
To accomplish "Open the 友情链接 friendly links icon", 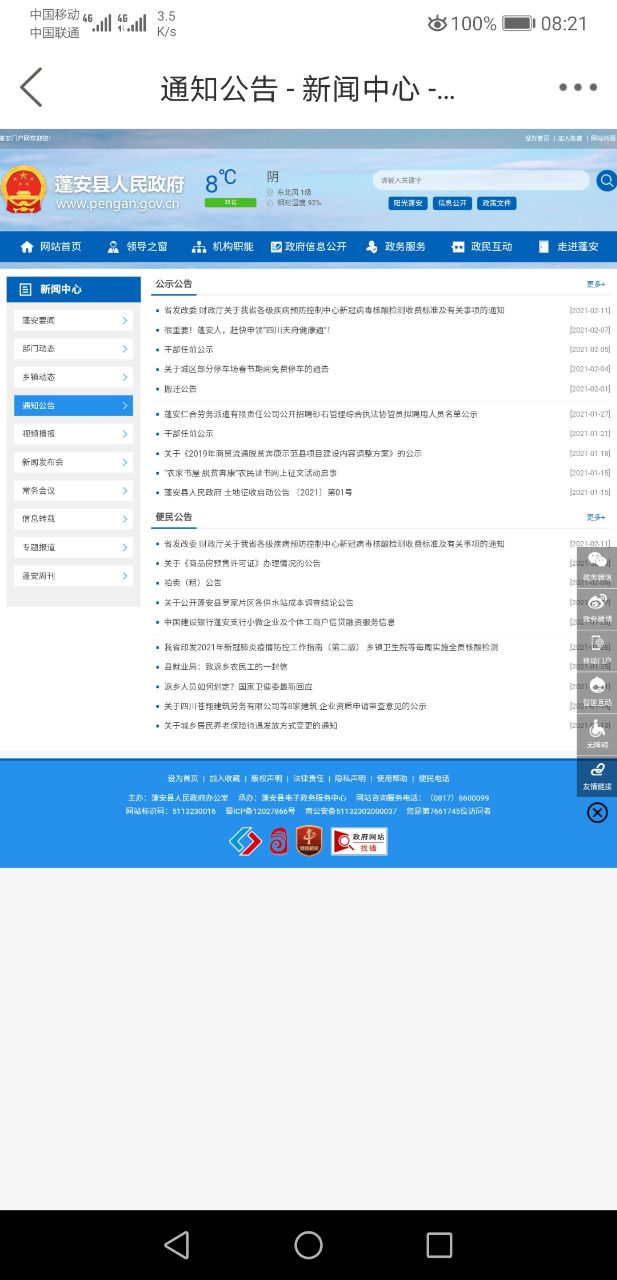I will click(597, 775).
